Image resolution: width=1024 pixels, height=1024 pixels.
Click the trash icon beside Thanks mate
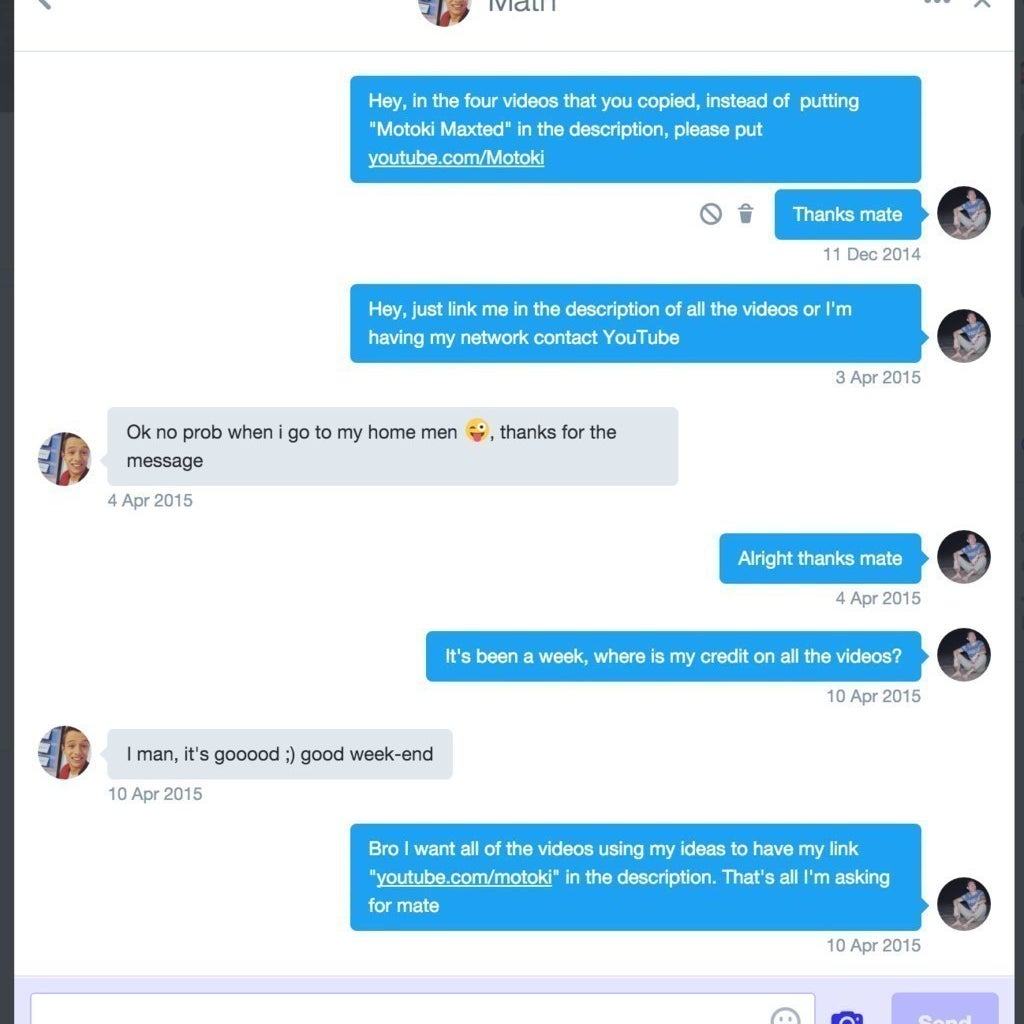click(x=745, y=214)
